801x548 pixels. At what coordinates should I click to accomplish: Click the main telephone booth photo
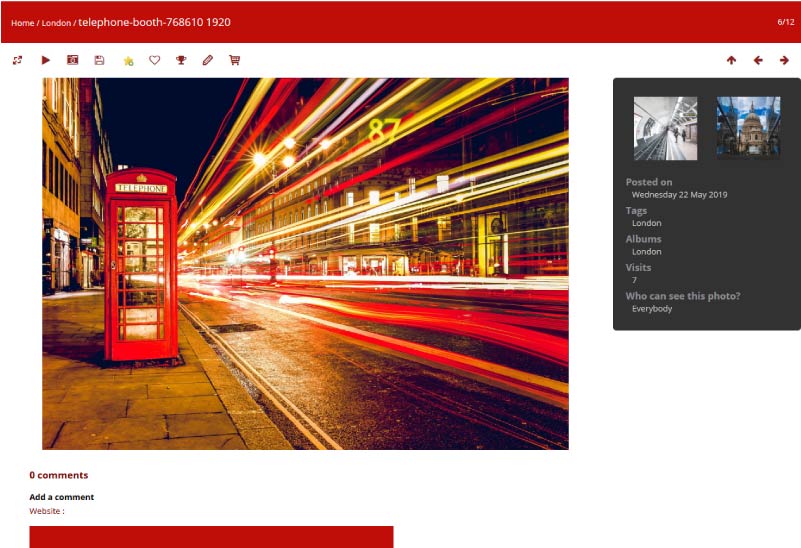[305, 264]
